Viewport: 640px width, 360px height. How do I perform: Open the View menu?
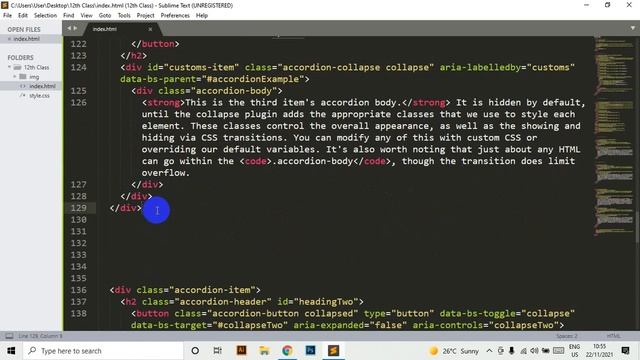[x=87, y=16]
